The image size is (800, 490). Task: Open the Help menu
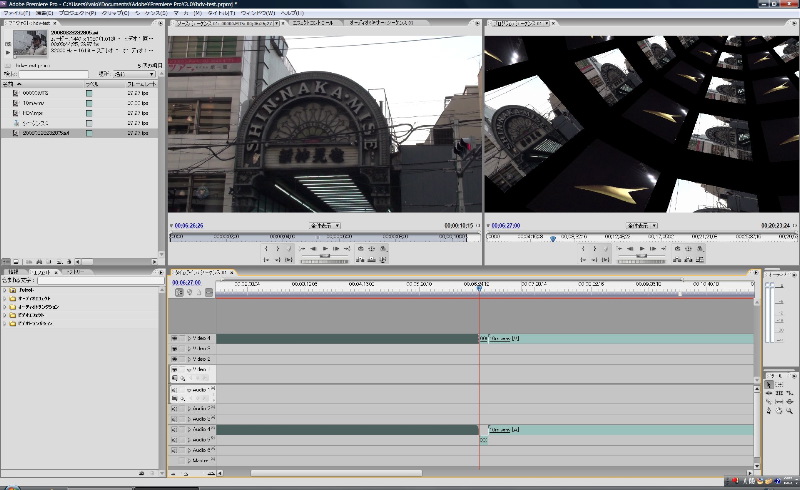point(291,13)
